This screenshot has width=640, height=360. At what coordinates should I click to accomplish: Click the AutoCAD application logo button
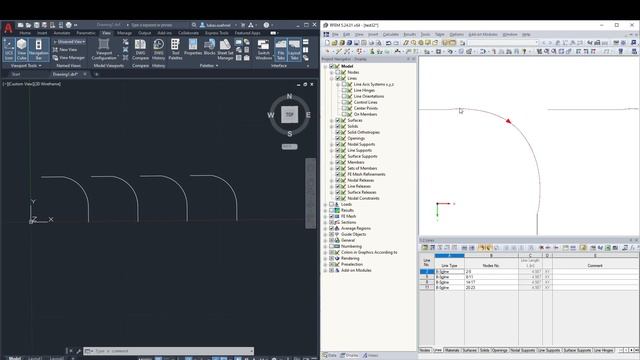[x=8, y=28]
